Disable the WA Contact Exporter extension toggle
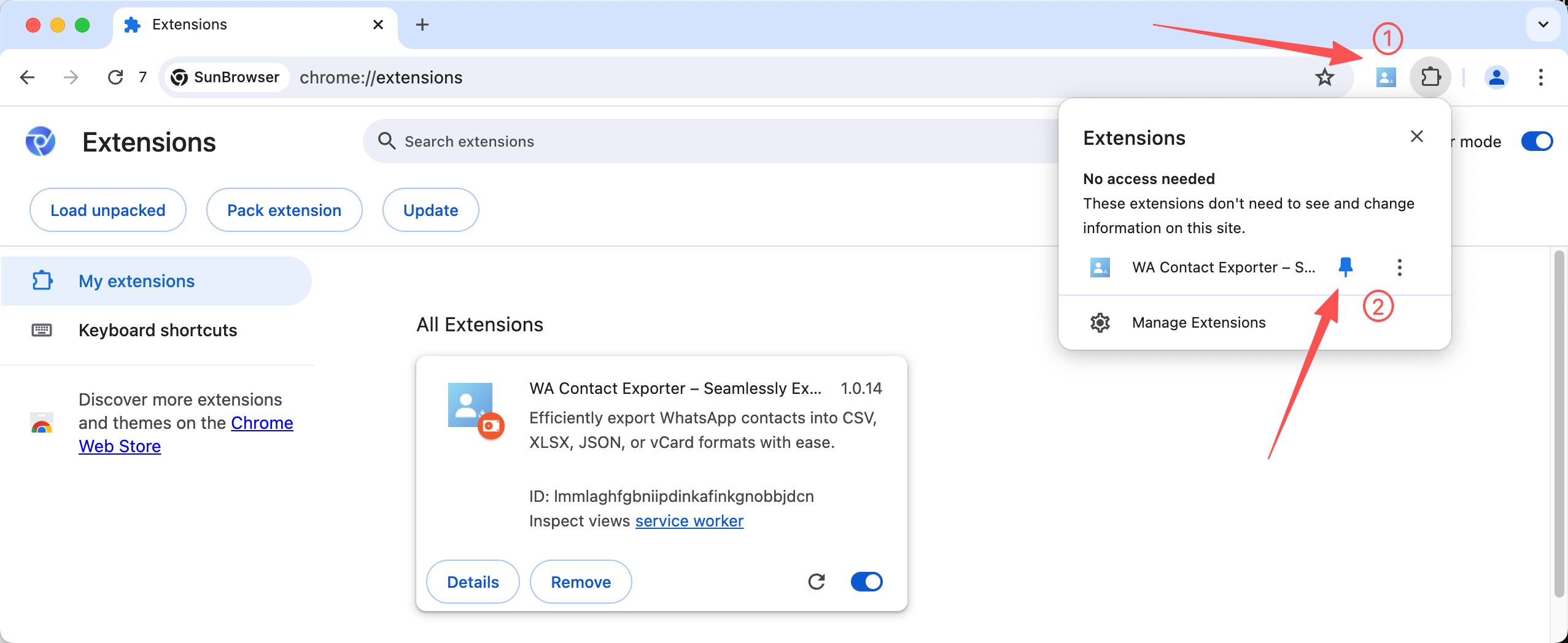 coord(866,582)
